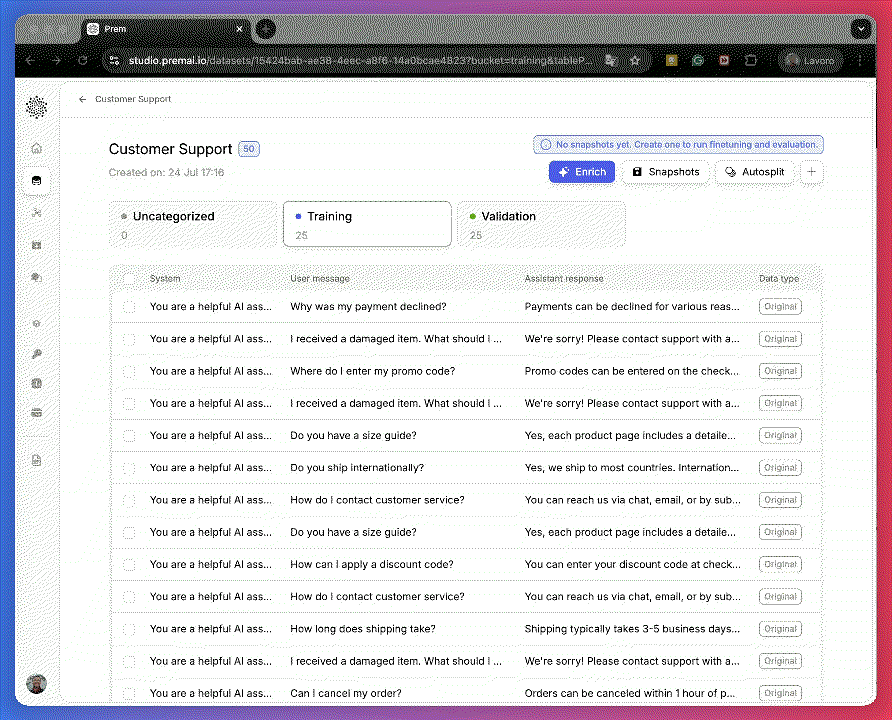Check the 'Why was my payment declined?' row
This screenshot has width=892, height=720.
[129, 307]
